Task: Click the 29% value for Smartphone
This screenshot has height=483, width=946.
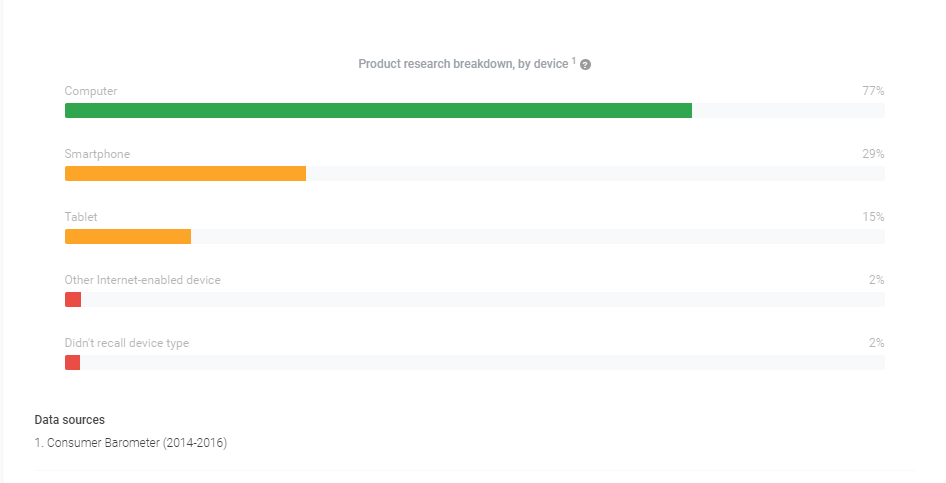Action: 873,154
